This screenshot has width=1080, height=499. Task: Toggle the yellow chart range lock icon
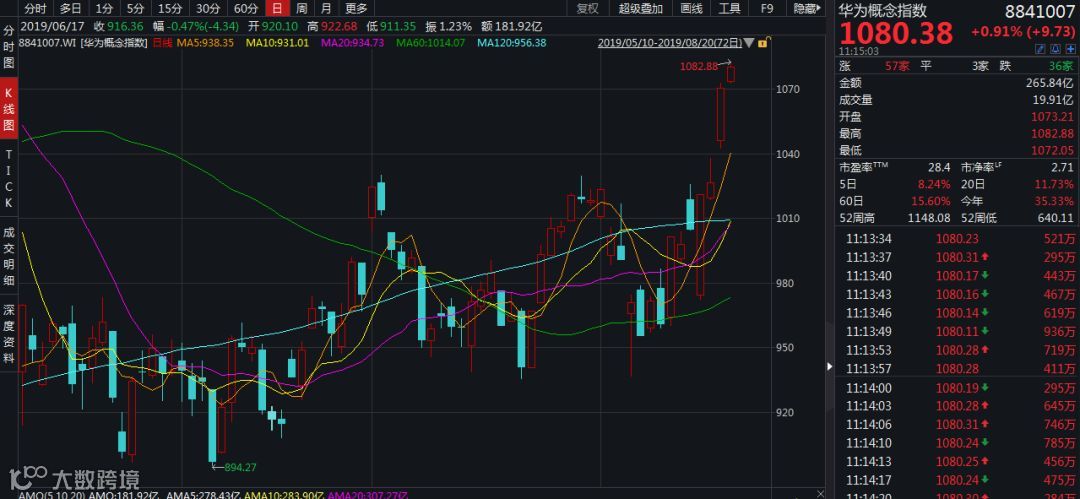(x=762, y=43)
